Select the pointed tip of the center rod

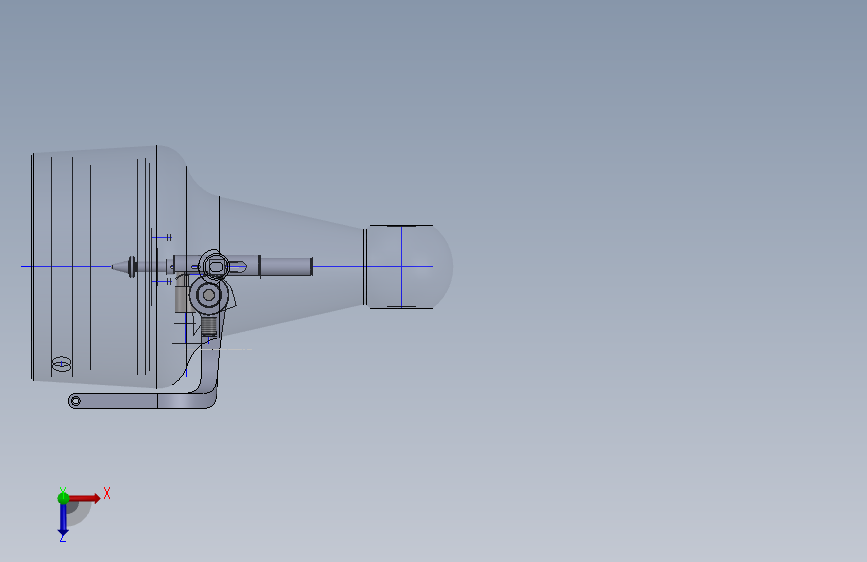pyautogui.click(x=119, y=267)
